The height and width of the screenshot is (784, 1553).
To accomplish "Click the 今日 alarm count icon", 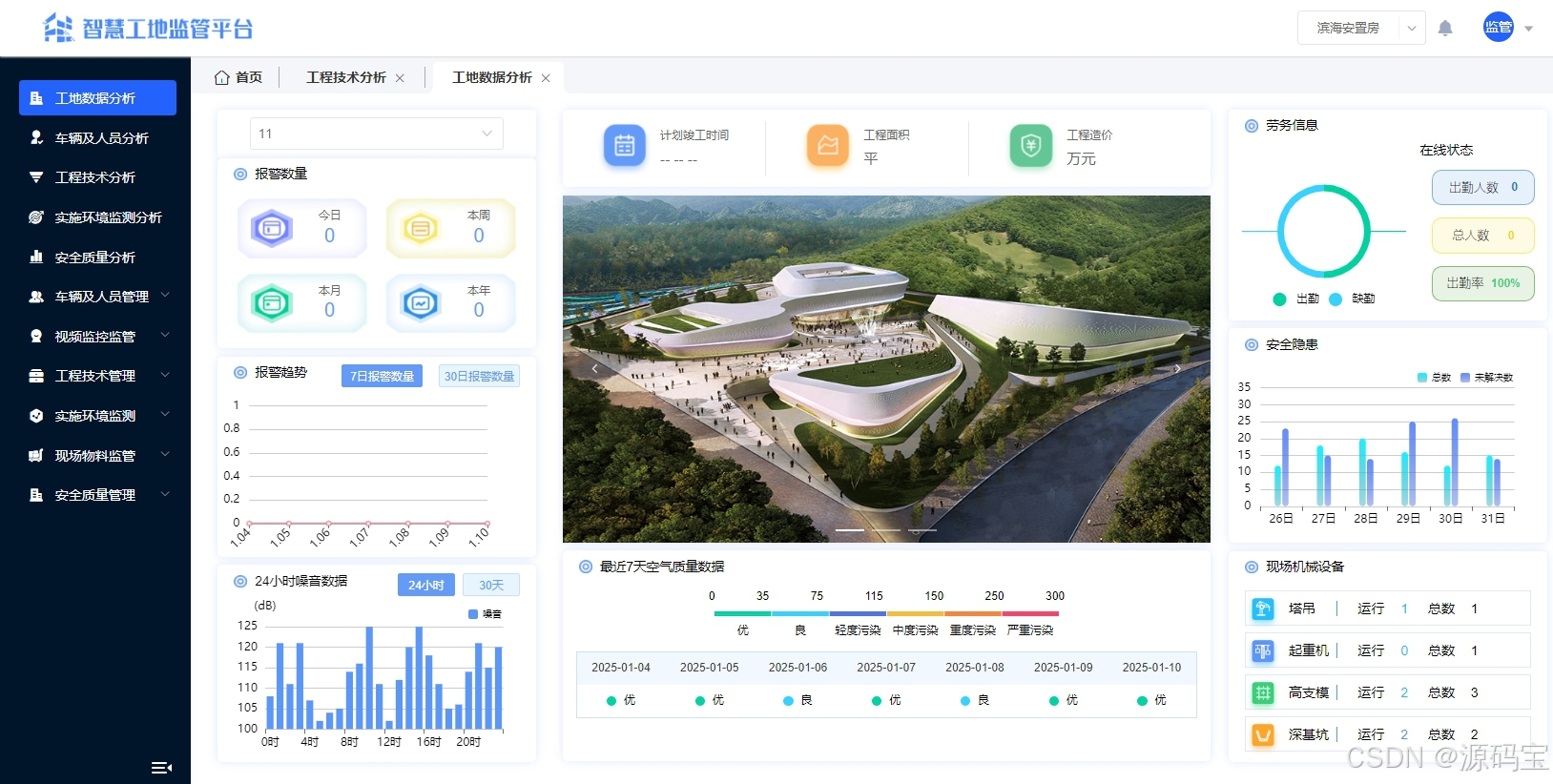I will (272, 228).
